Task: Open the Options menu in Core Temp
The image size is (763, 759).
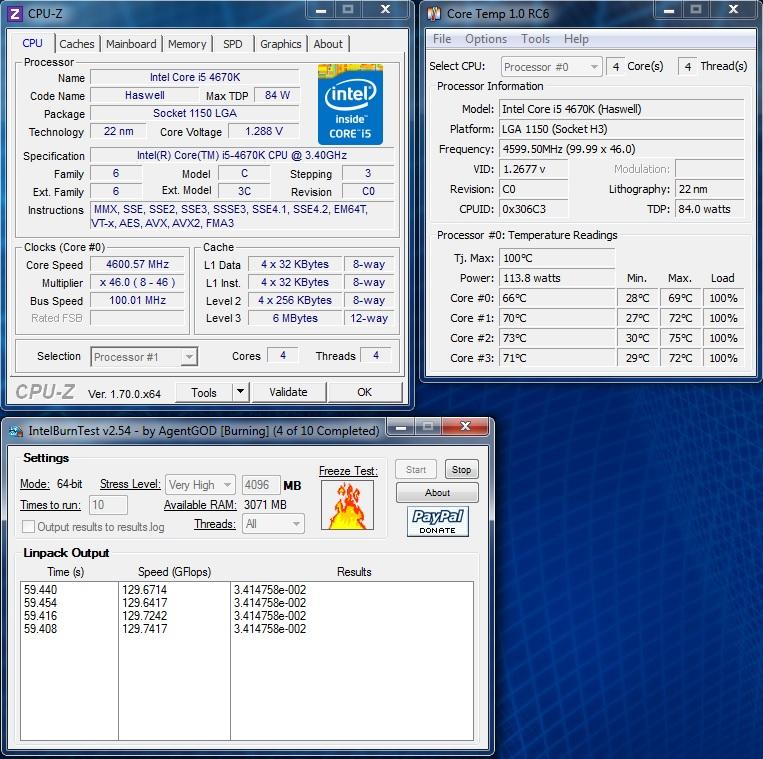Action: pos(486,39)
